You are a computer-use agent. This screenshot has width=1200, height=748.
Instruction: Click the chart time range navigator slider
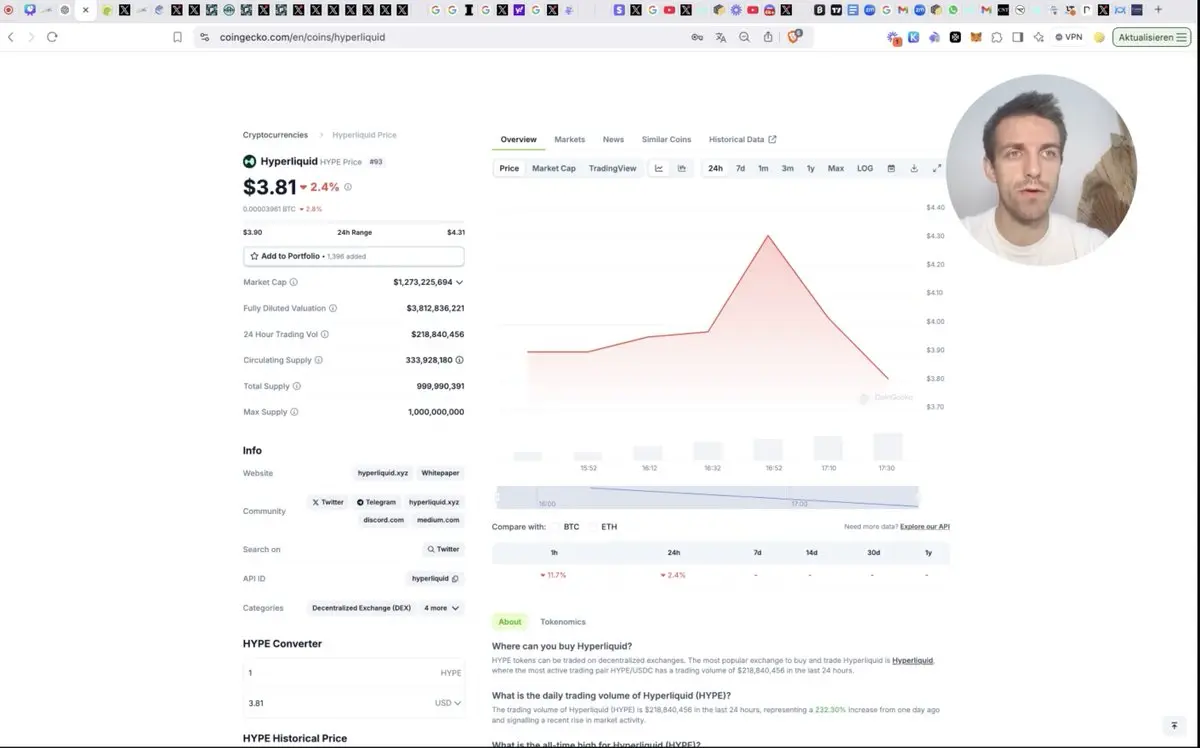click(707, 497)
